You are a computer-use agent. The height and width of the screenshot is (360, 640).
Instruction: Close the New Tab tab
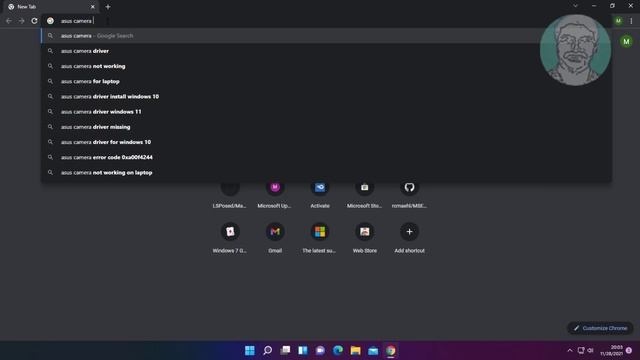point(93,7)
